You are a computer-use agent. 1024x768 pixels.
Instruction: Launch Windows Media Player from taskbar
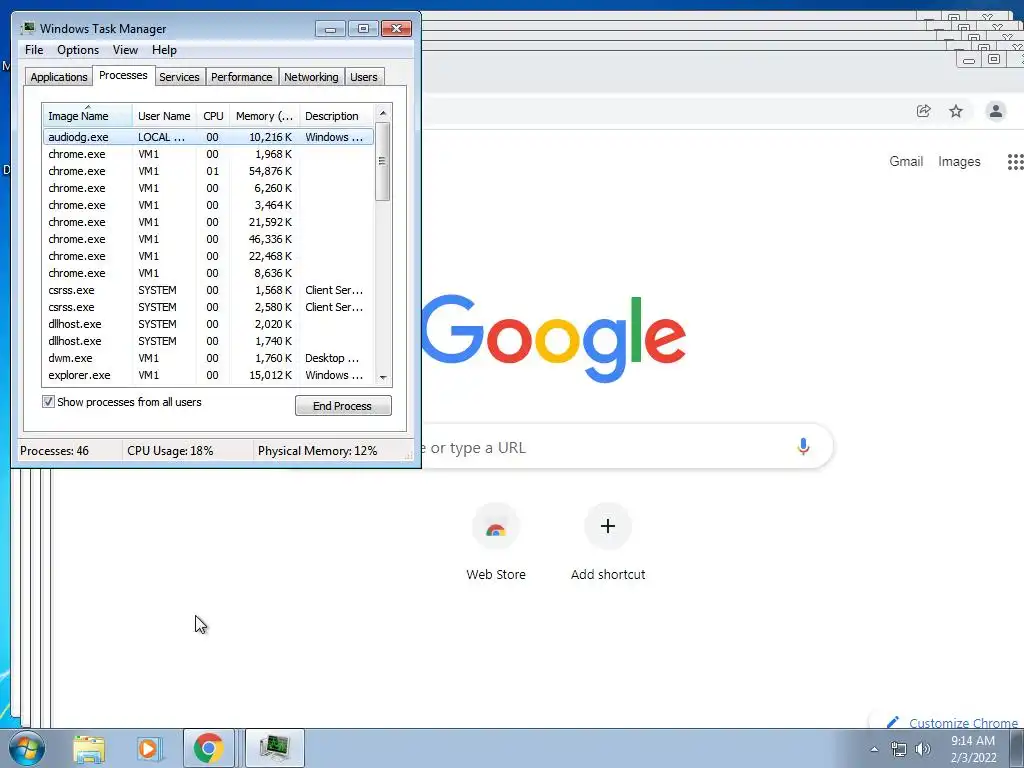(x=149, y=748)
